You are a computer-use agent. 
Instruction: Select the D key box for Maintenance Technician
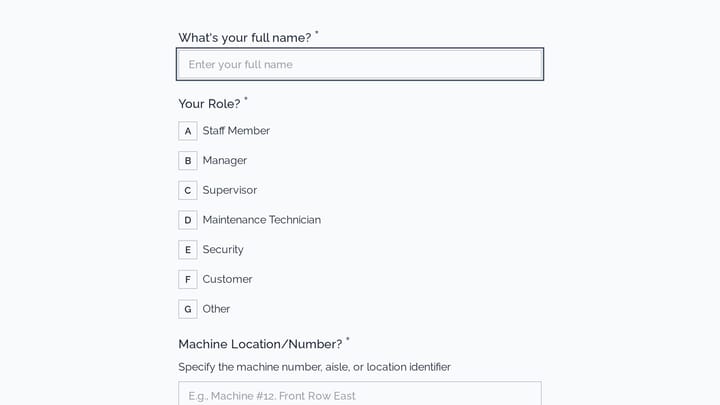(x=188, y=220)
